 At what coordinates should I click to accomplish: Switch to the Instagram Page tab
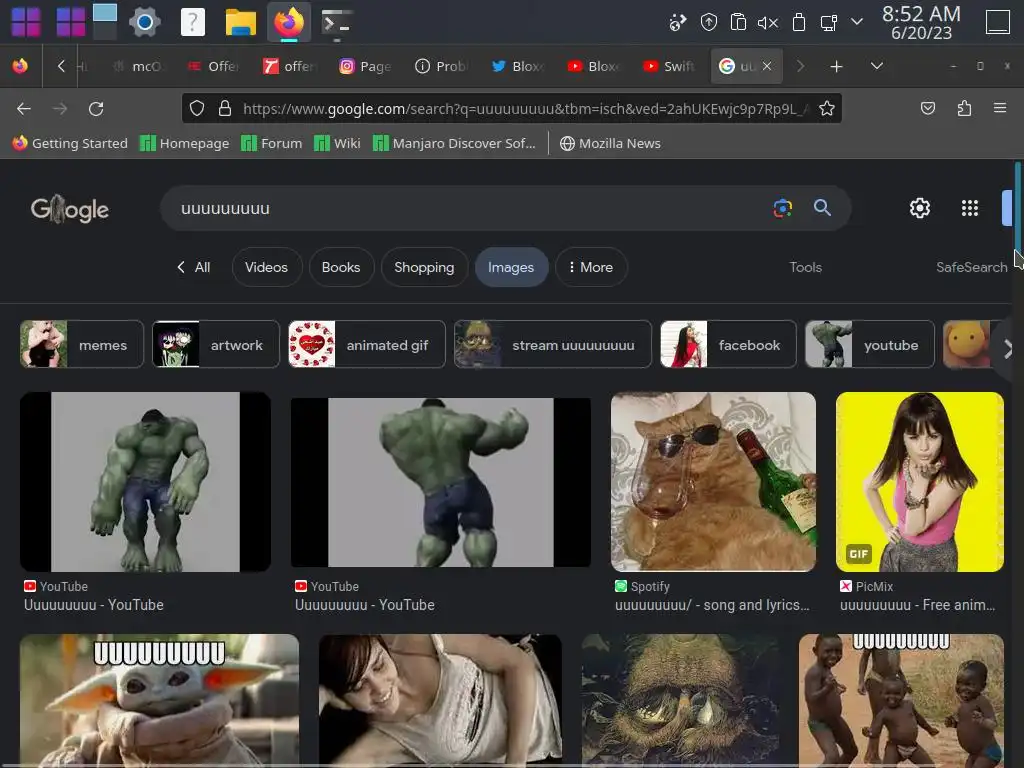[x=365, y=66]
